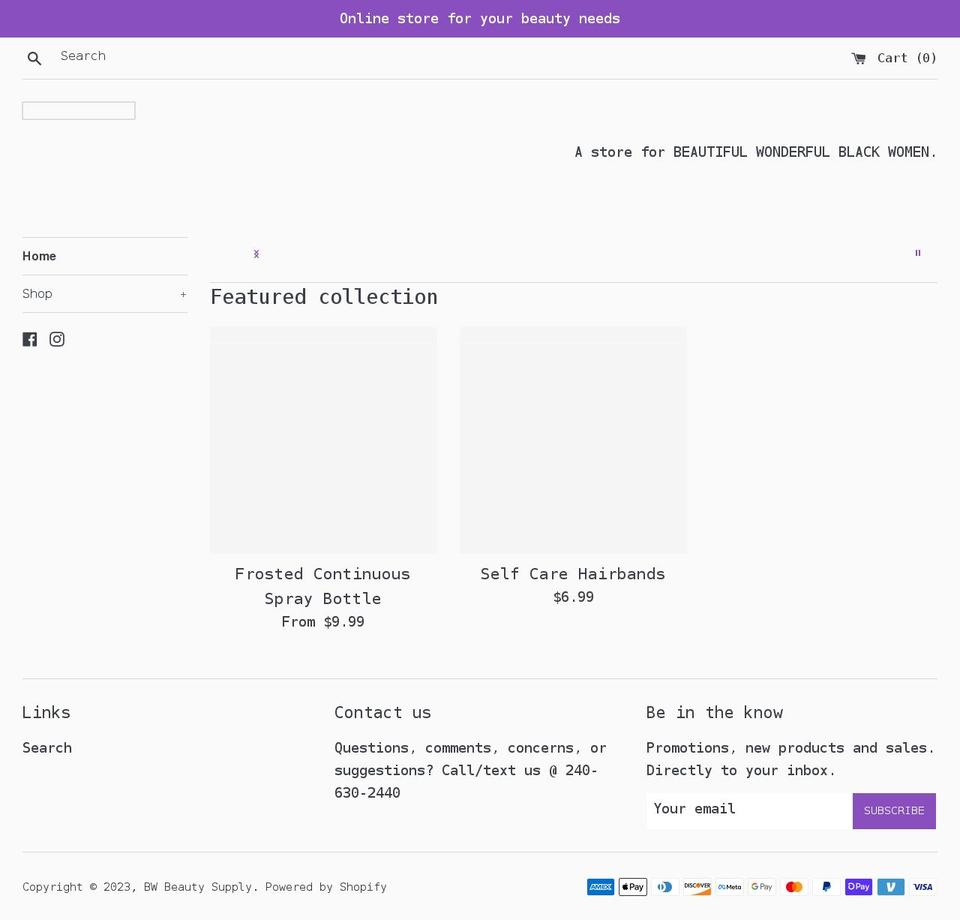The image size is (960, 920).
Task: Open the search magnifier icon in the header
Action: click(34, 57)
